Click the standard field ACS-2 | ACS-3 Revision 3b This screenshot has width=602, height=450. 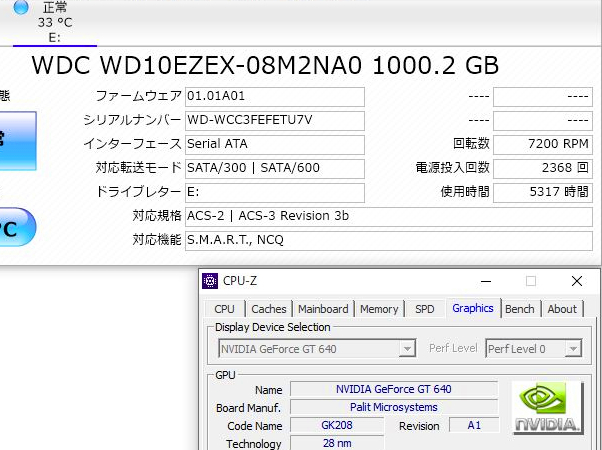[x=389, y=217]
